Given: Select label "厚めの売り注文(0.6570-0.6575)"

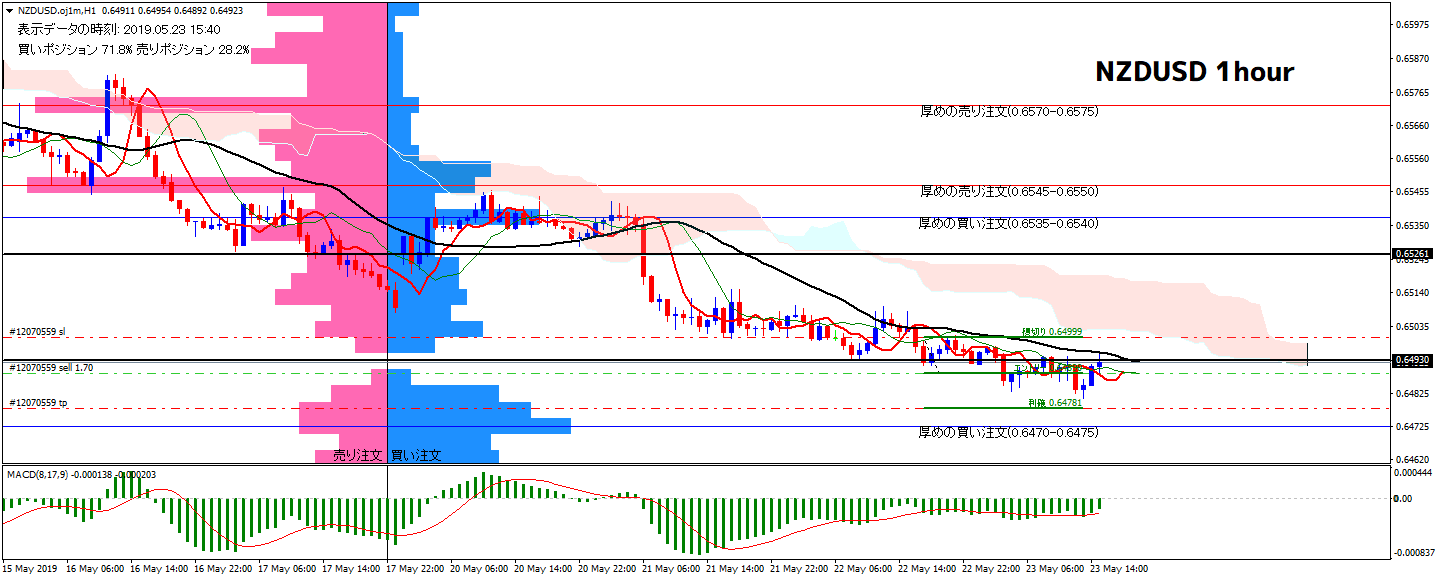Looking at the screenshot, I should 1009,112.
